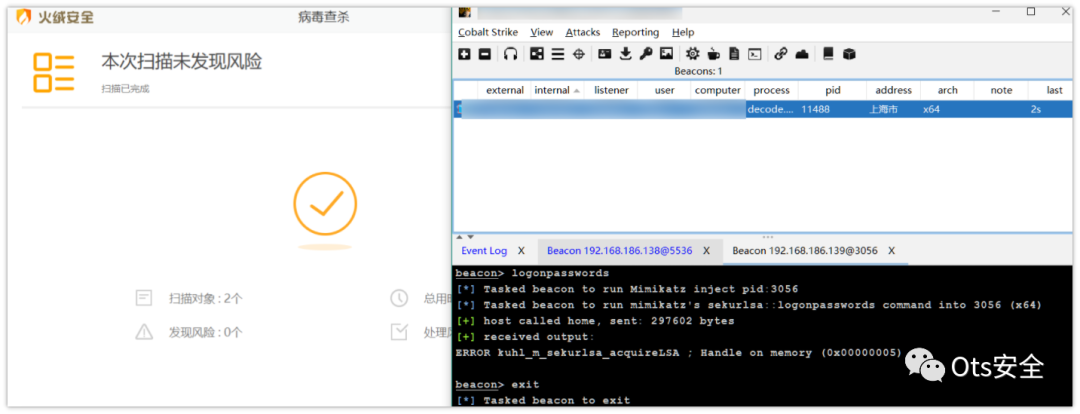Click the orange checkmark circle in Huorong
Screen dimensions: 1080x414
tap(325, 204)
